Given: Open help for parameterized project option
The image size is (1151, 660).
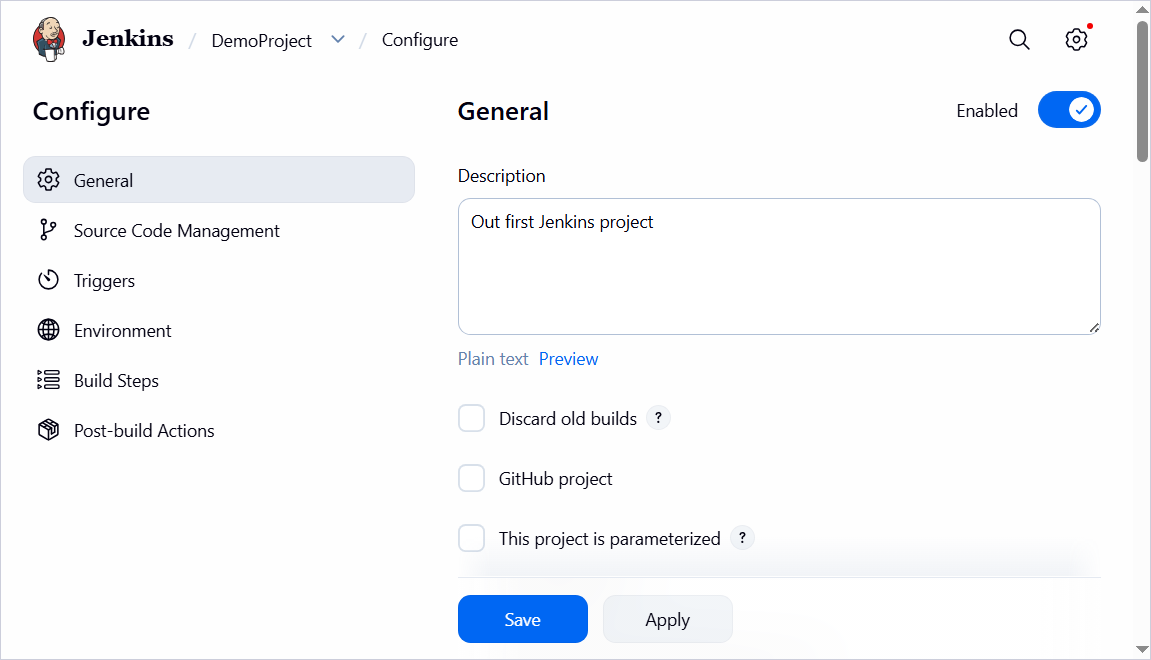Looking at the screenshot, I should click(x=742, y=538).
